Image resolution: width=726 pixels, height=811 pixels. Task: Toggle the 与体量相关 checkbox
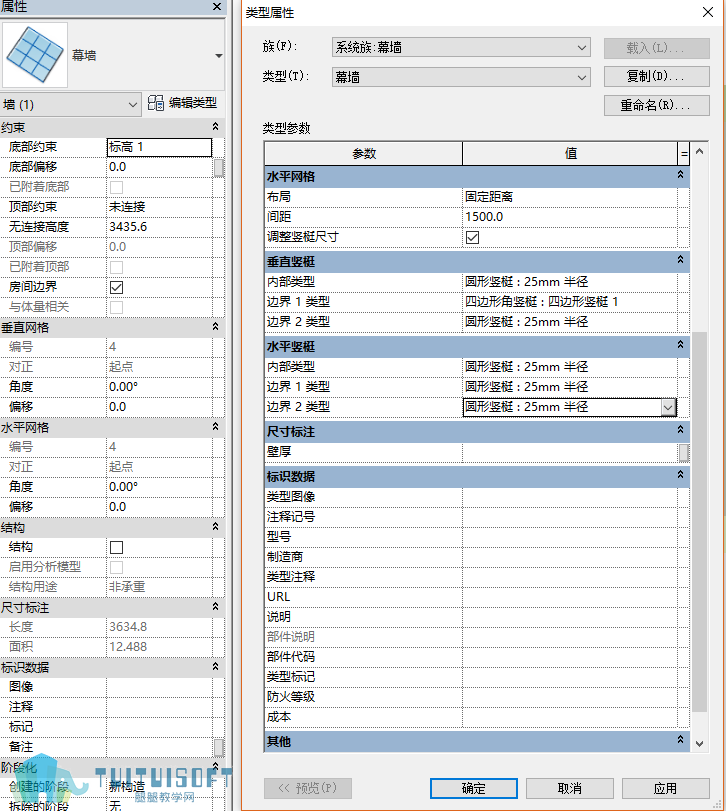pyautogui.click(x=116, y=307)
